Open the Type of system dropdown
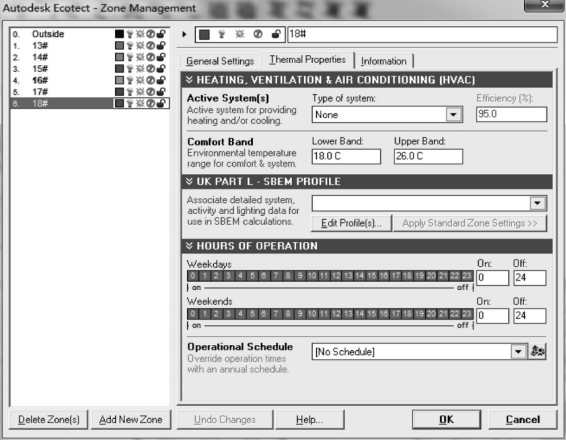The height and width of the screenshot is (440, 566). 453,115
